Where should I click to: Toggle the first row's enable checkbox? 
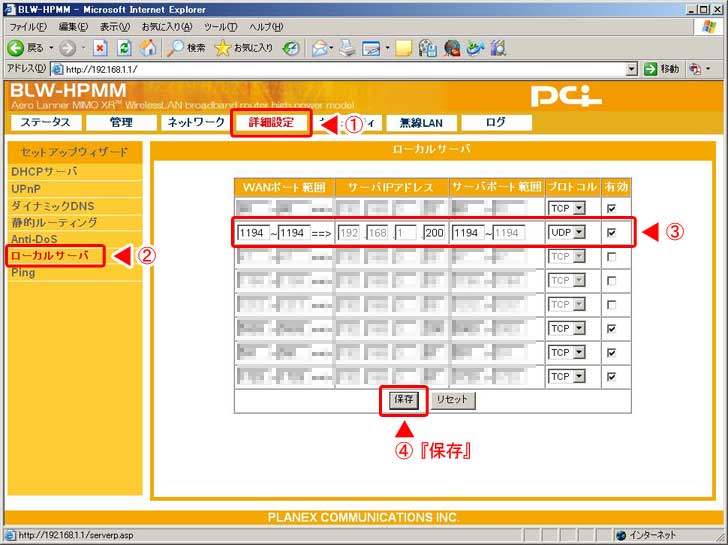[x=612, y=208]
